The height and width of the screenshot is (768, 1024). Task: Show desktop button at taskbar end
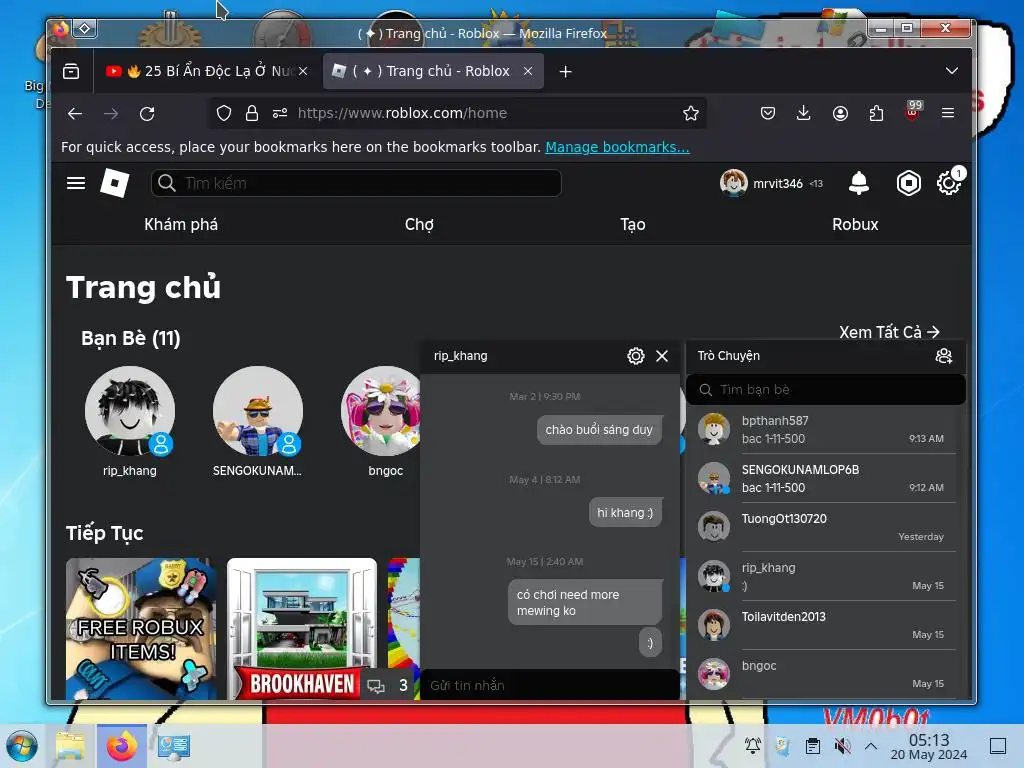[x=998, y=746]
